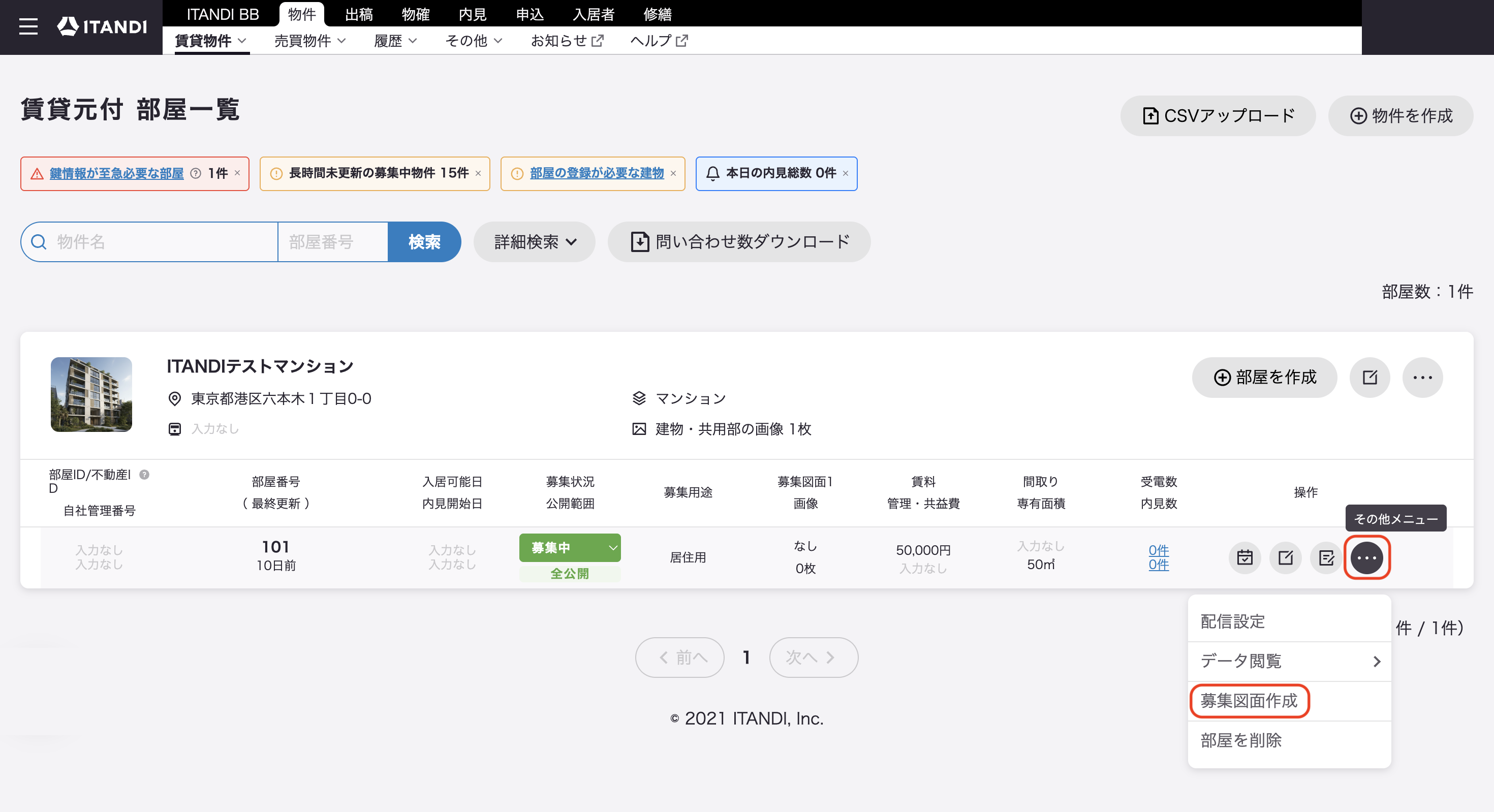
Task: Go to the 出稿 tab
Action: 359,14
